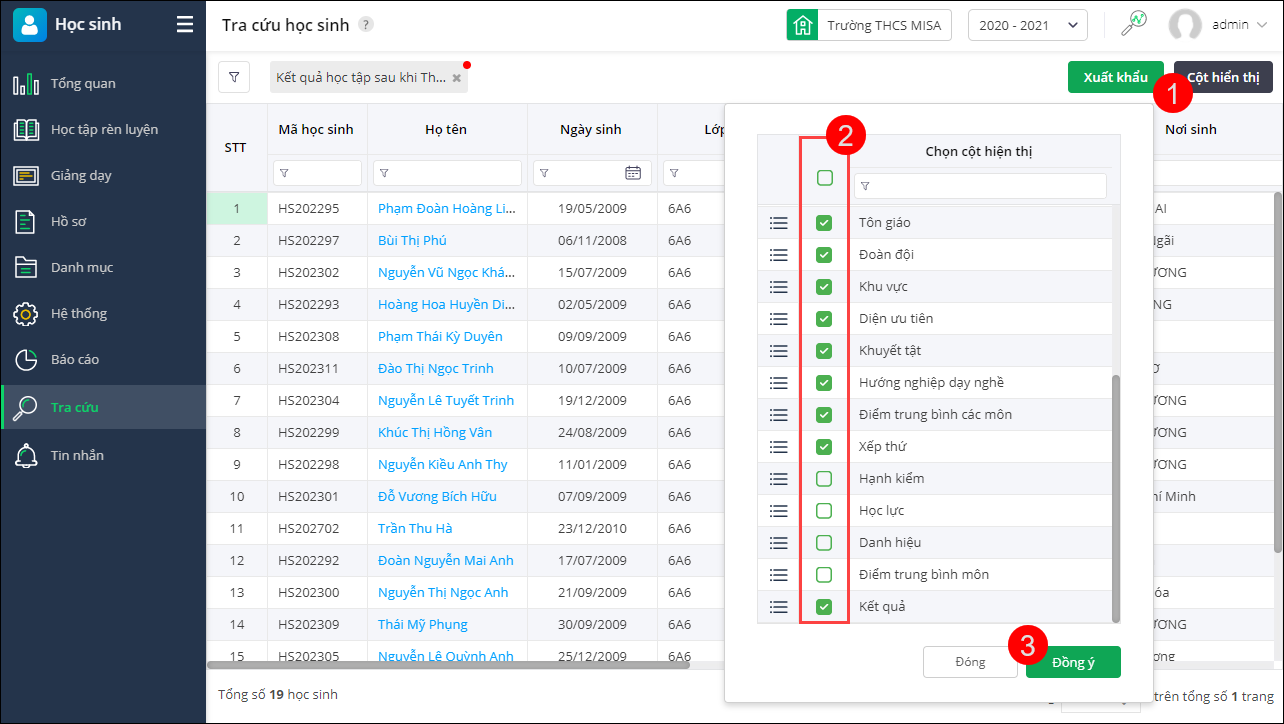Toggle the select-all columns checkbox
Viewport: 1284px width, 724px height.
(x=825, y=178)
